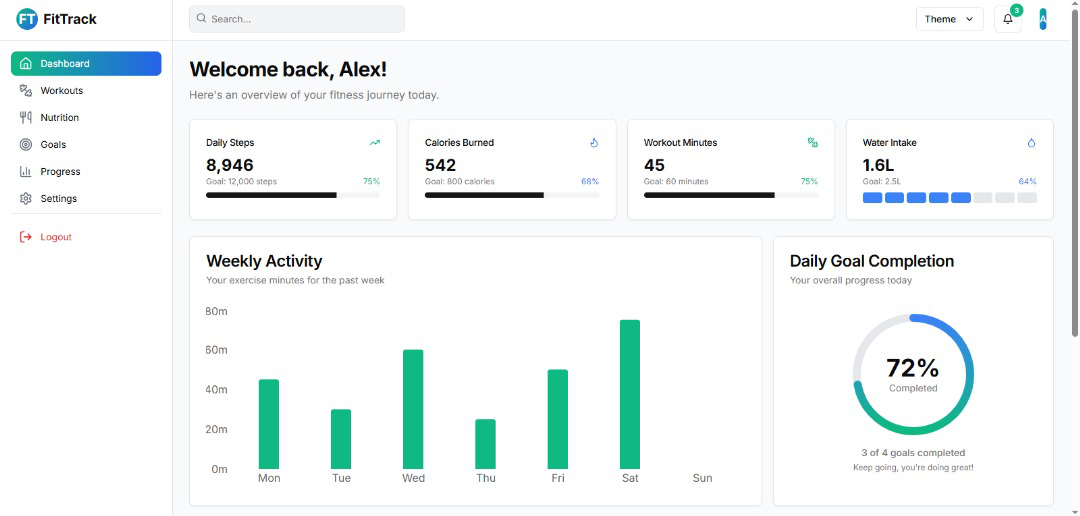Screen dimensions: 1080x516
Task: Click the FitTrack brand name
Action: coord(70,19)
